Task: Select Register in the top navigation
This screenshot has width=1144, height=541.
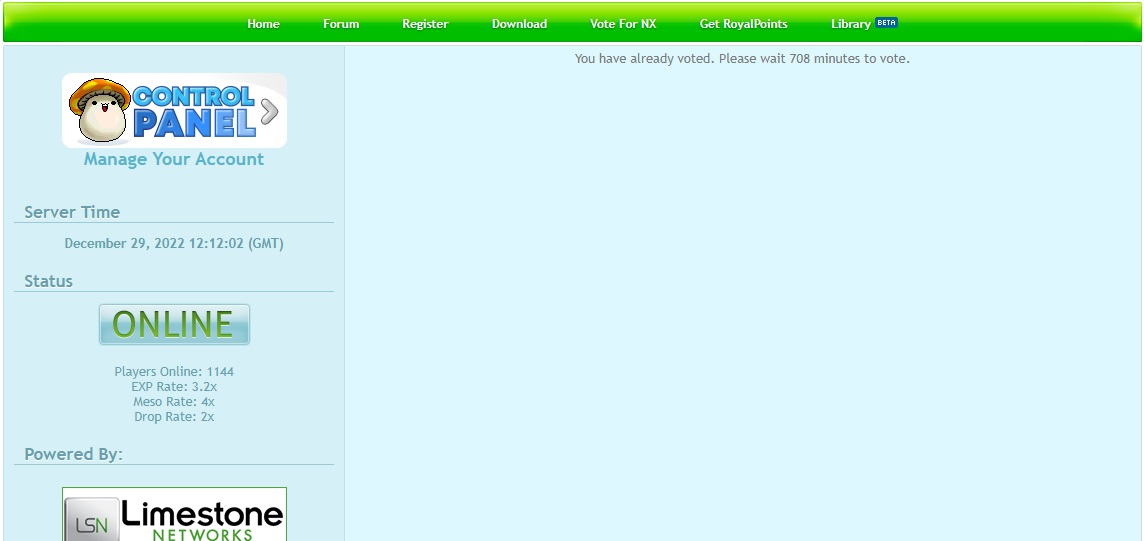Action: pos(425,24)
